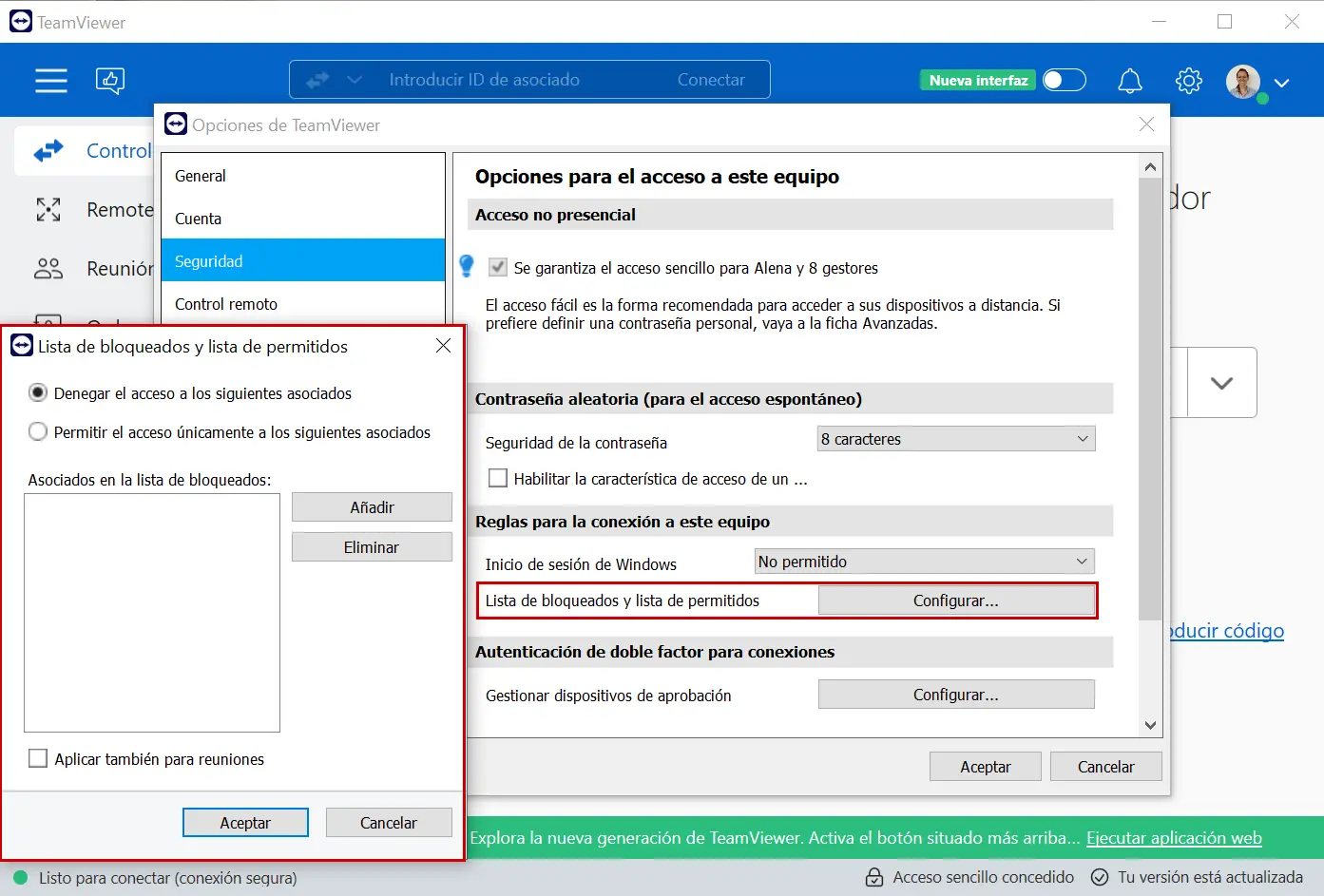Open the Ejecutar aplicación web link
This screenshot has width=1324, height=896.
coord(1174,838)
